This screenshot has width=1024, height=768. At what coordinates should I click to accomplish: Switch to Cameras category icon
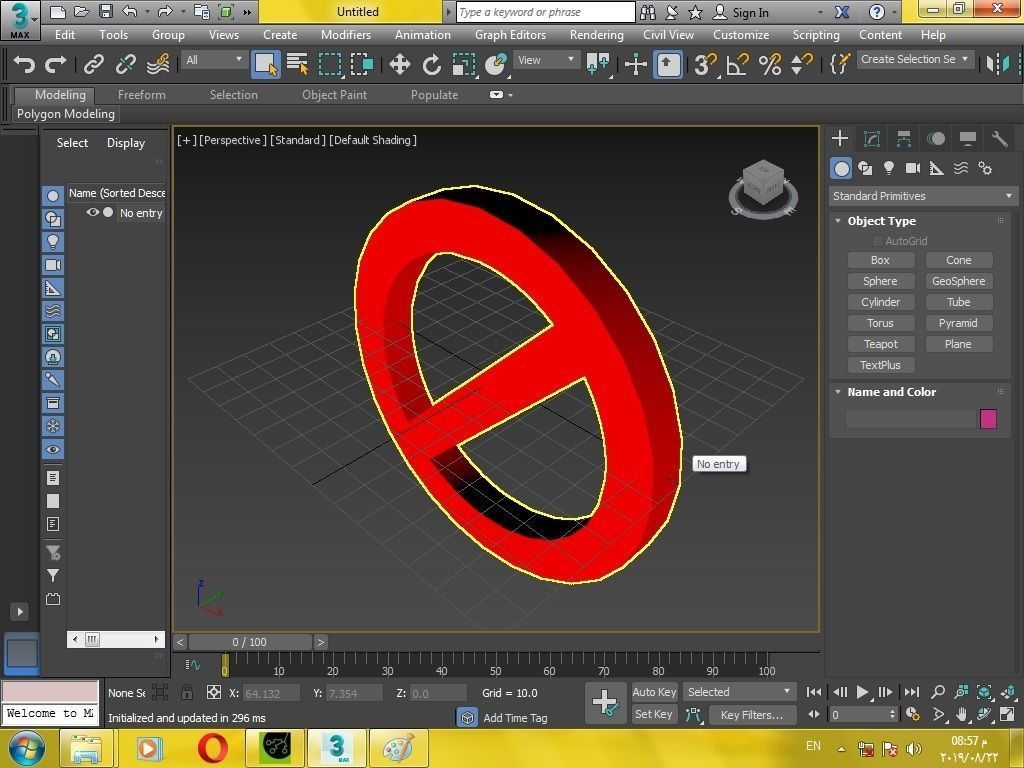(913, 168)
